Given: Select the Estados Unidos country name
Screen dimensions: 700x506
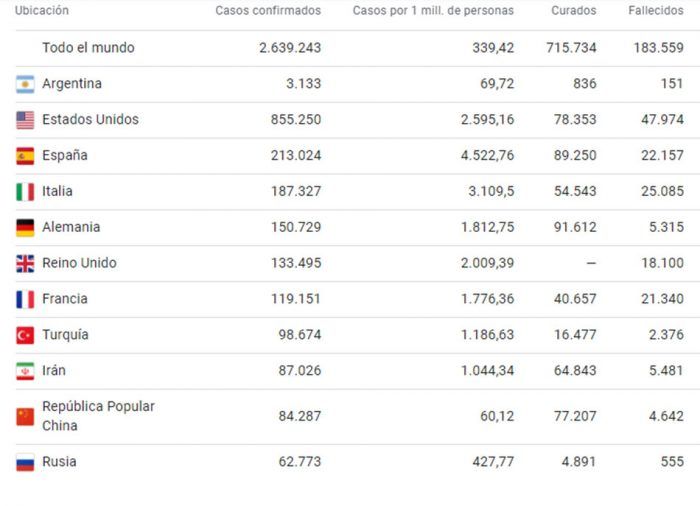Looking at the screenshot, I should tap(90, 119).
